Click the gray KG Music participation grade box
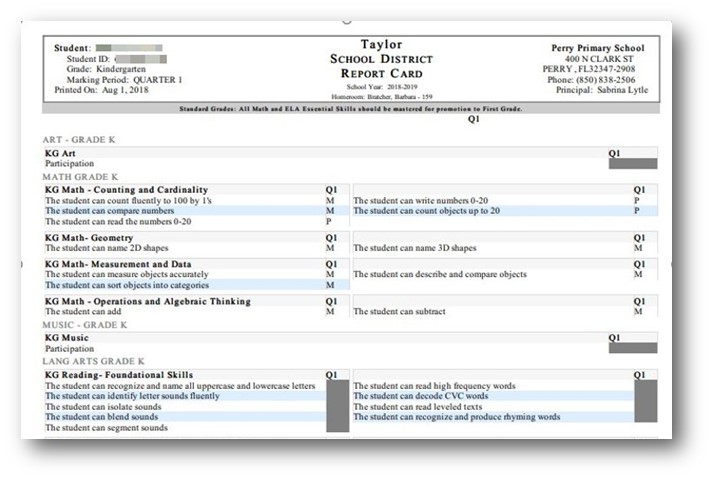This screenshot has width=714, height=481. point(632,348)
